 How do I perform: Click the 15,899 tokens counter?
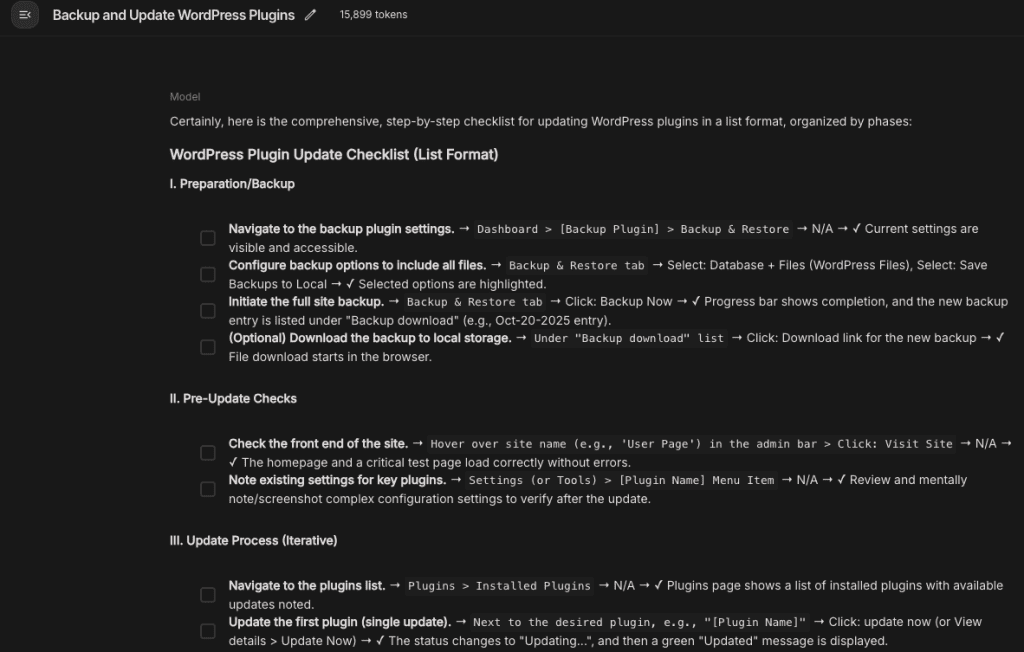374,14
